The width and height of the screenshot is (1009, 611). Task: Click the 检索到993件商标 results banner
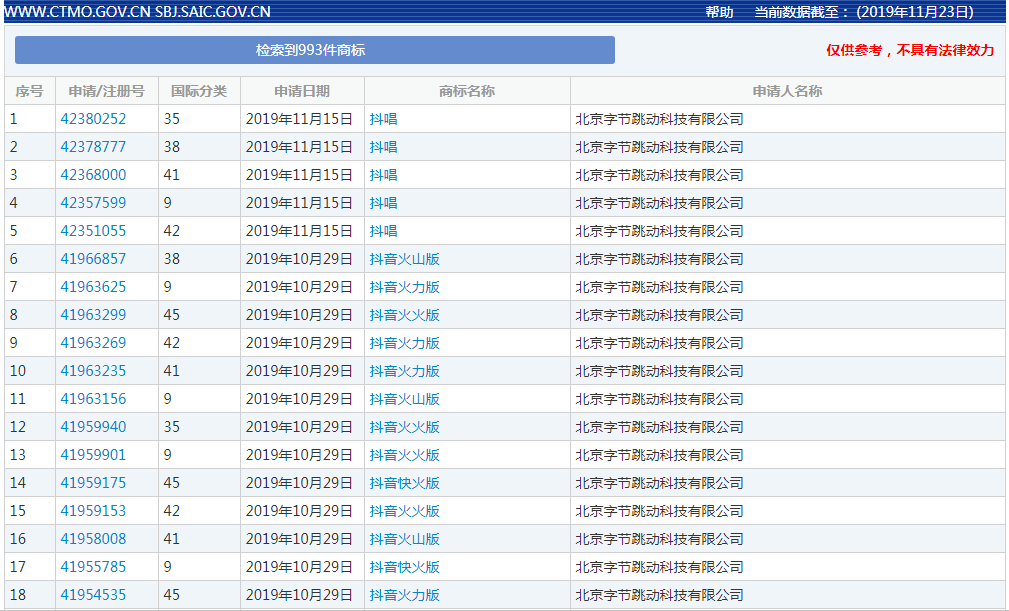pyautogui.click(x=315, y=50)
